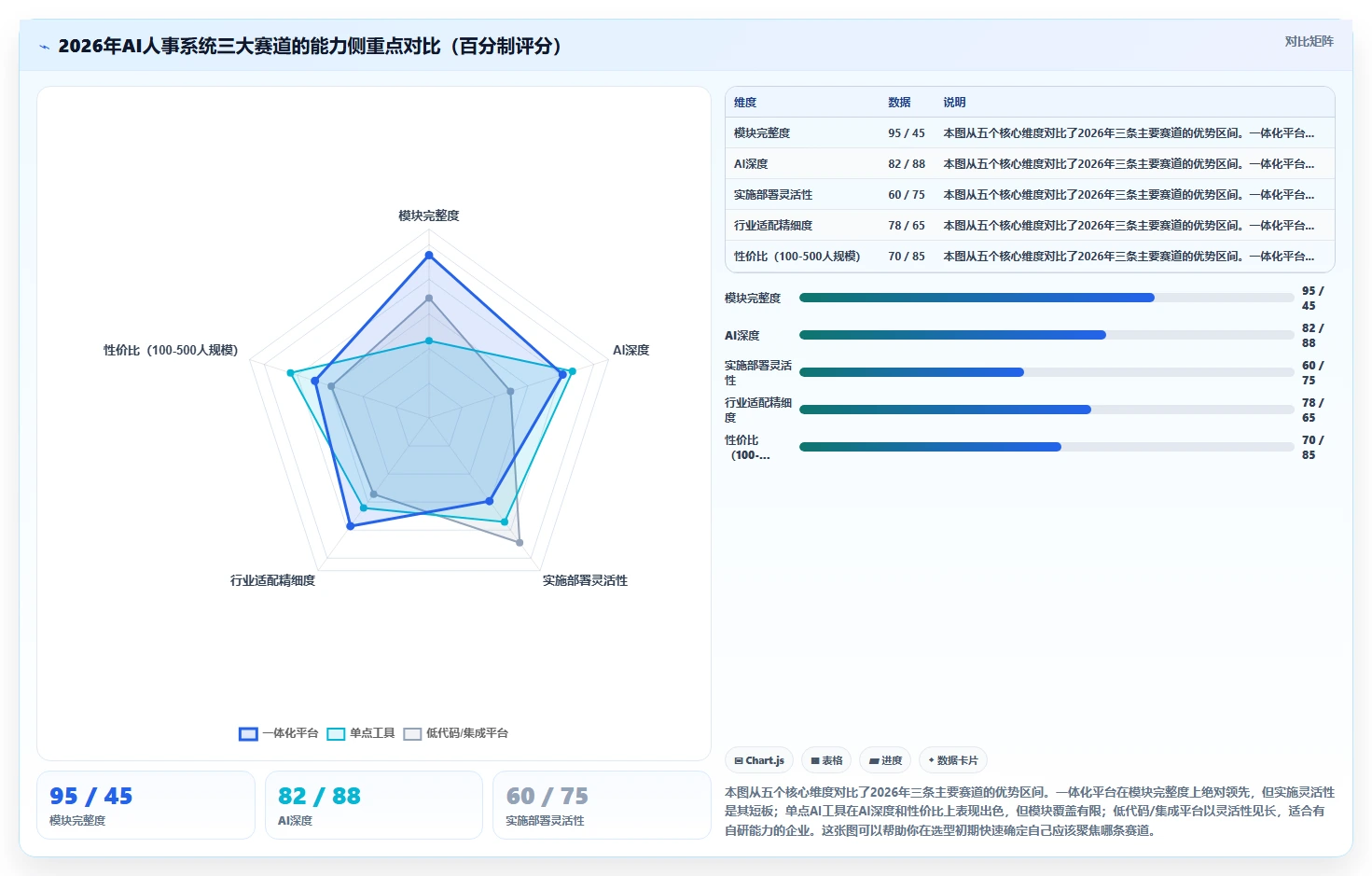Open the 95 / 45 模块完整度 stat card
The height and width of the screenshot is (876, 1372).
click(x=146, y=805)
